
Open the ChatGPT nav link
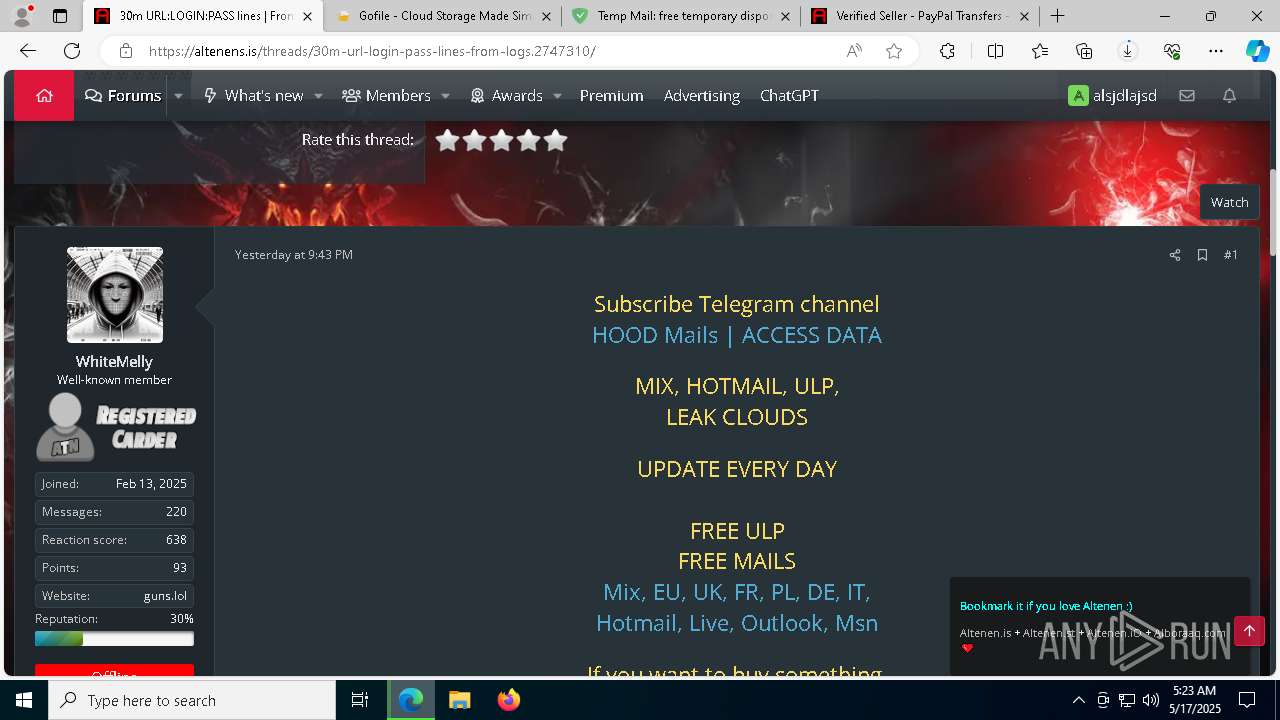pyautogui.click(x=789, y=95)
